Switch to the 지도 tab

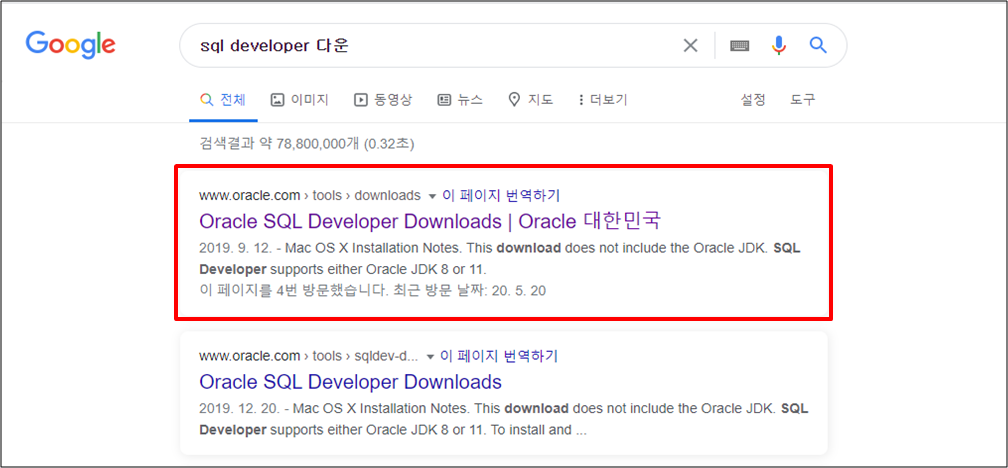tap(530, 100)
